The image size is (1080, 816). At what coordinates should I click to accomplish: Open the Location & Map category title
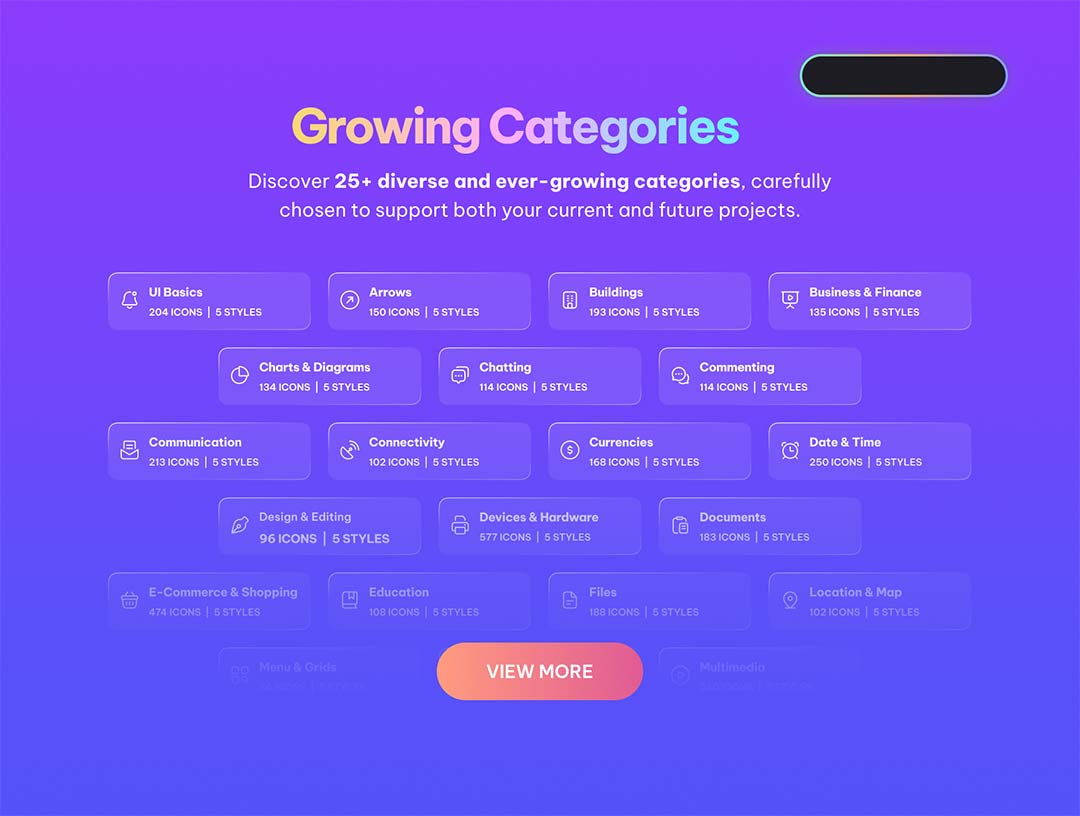(856, 592)
